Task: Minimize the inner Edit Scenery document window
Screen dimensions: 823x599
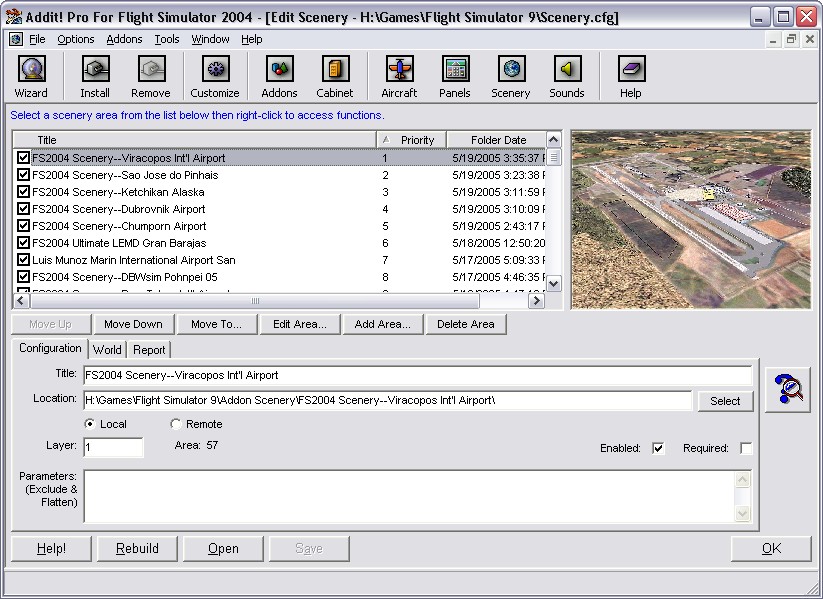Action: click(773, 39)
